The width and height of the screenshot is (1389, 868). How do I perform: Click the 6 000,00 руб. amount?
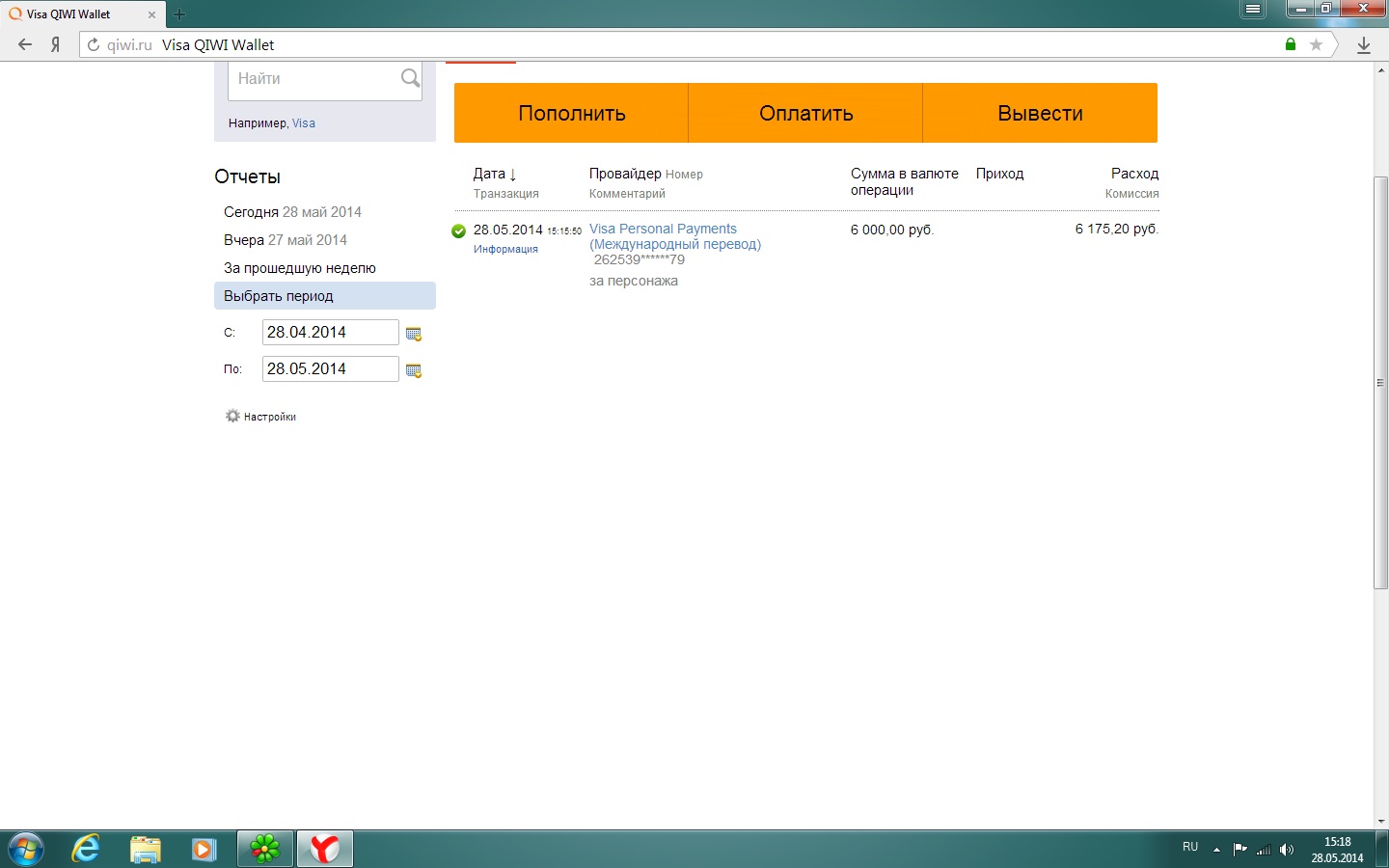point(892,230)
